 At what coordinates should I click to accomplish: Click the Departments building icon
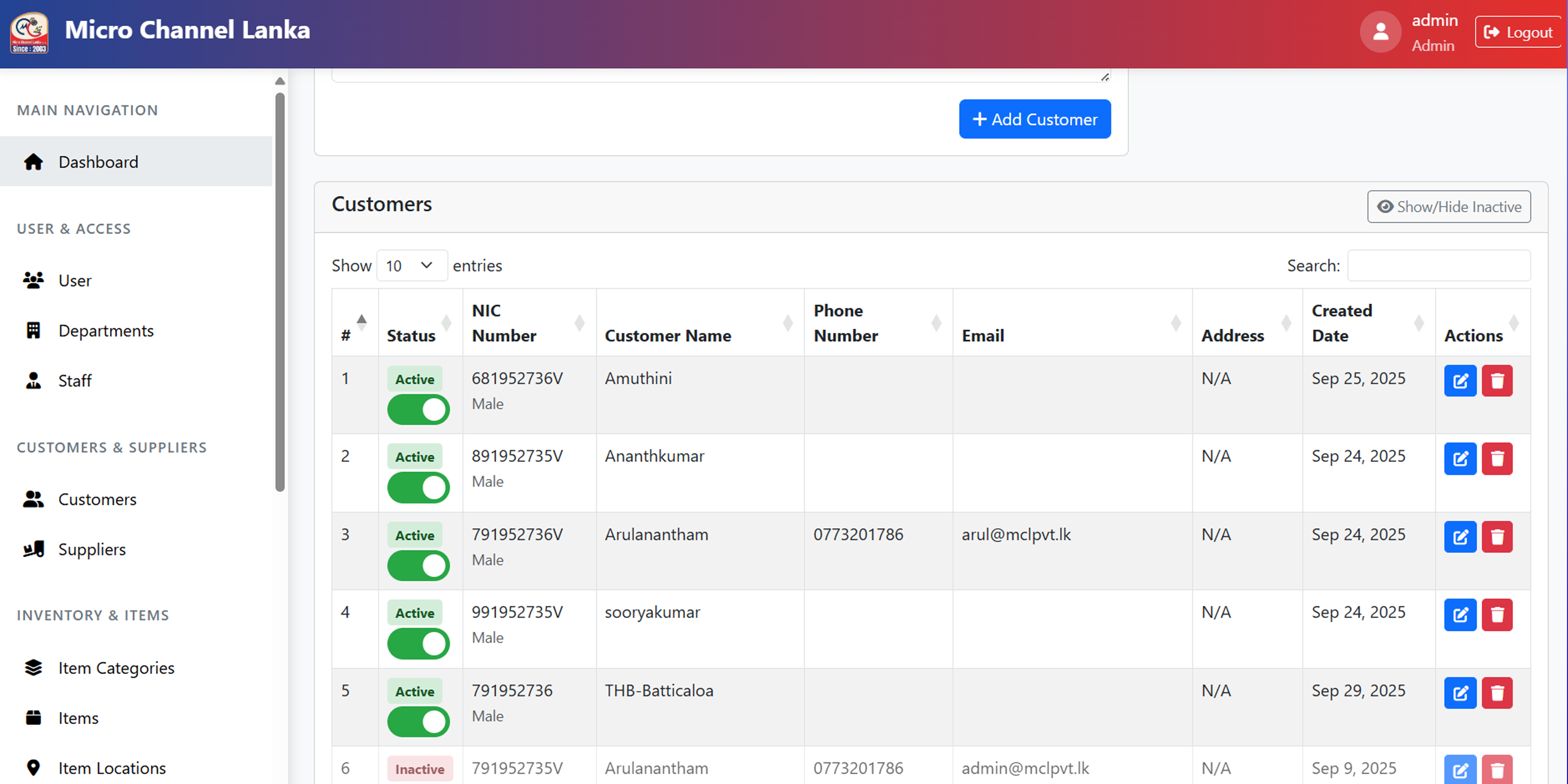(33, 330)
